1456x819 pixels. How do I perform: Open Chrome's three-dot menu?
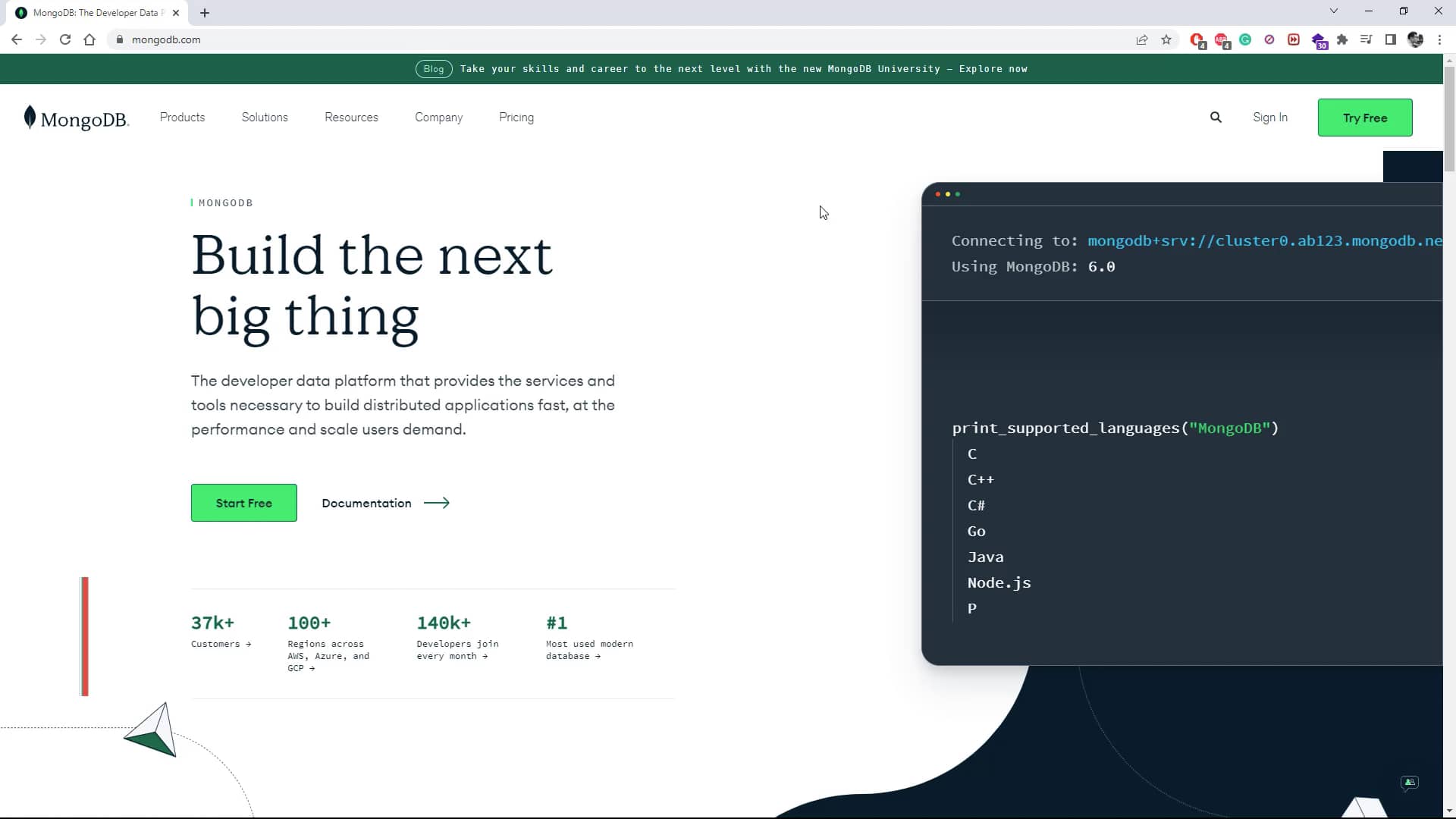(x=1440, y=39)
